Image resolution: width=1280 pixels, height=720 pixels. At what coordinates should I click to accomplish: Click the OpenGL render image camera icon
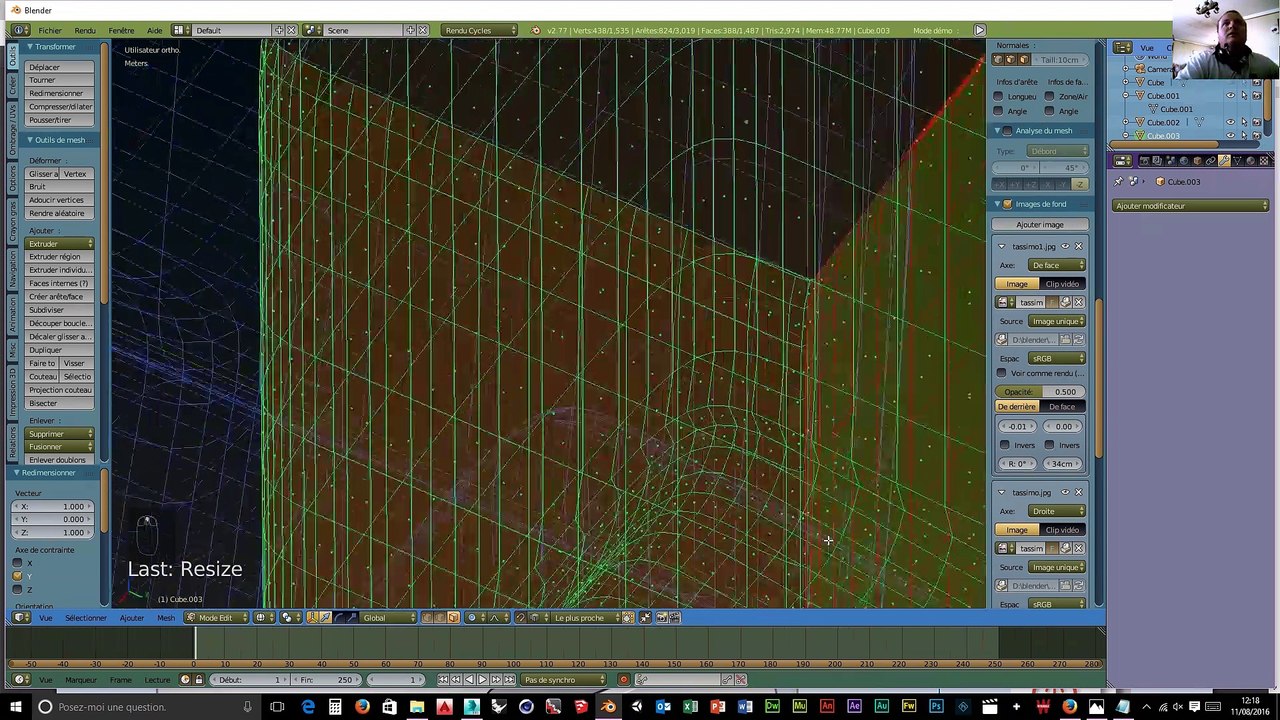coord(661,617)
